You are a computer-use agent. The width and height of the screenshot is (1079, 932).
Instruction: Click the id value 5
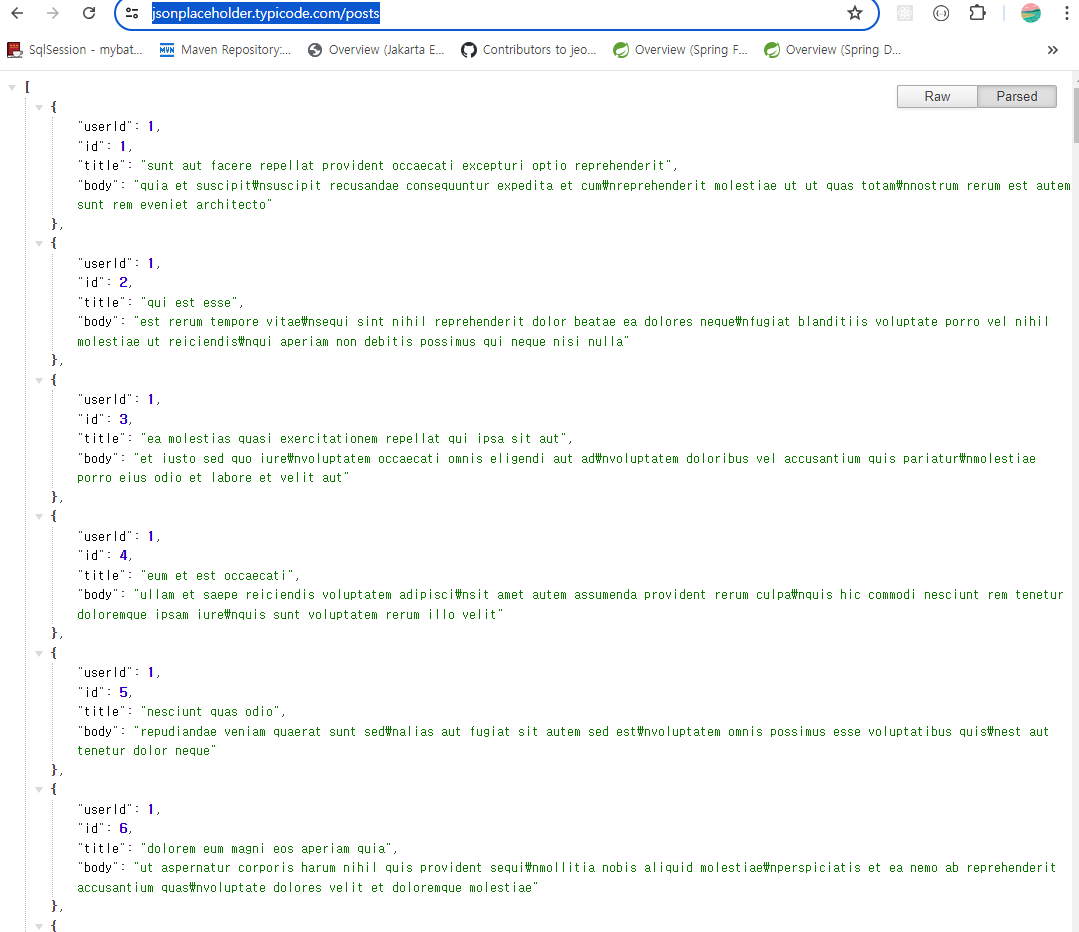point(123,692)
